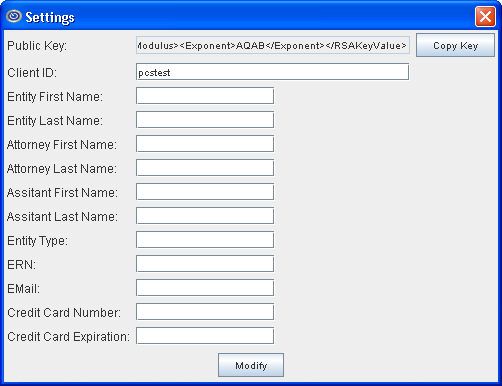
Task: Click the Settings window title icon
Action: coord(14,16)
